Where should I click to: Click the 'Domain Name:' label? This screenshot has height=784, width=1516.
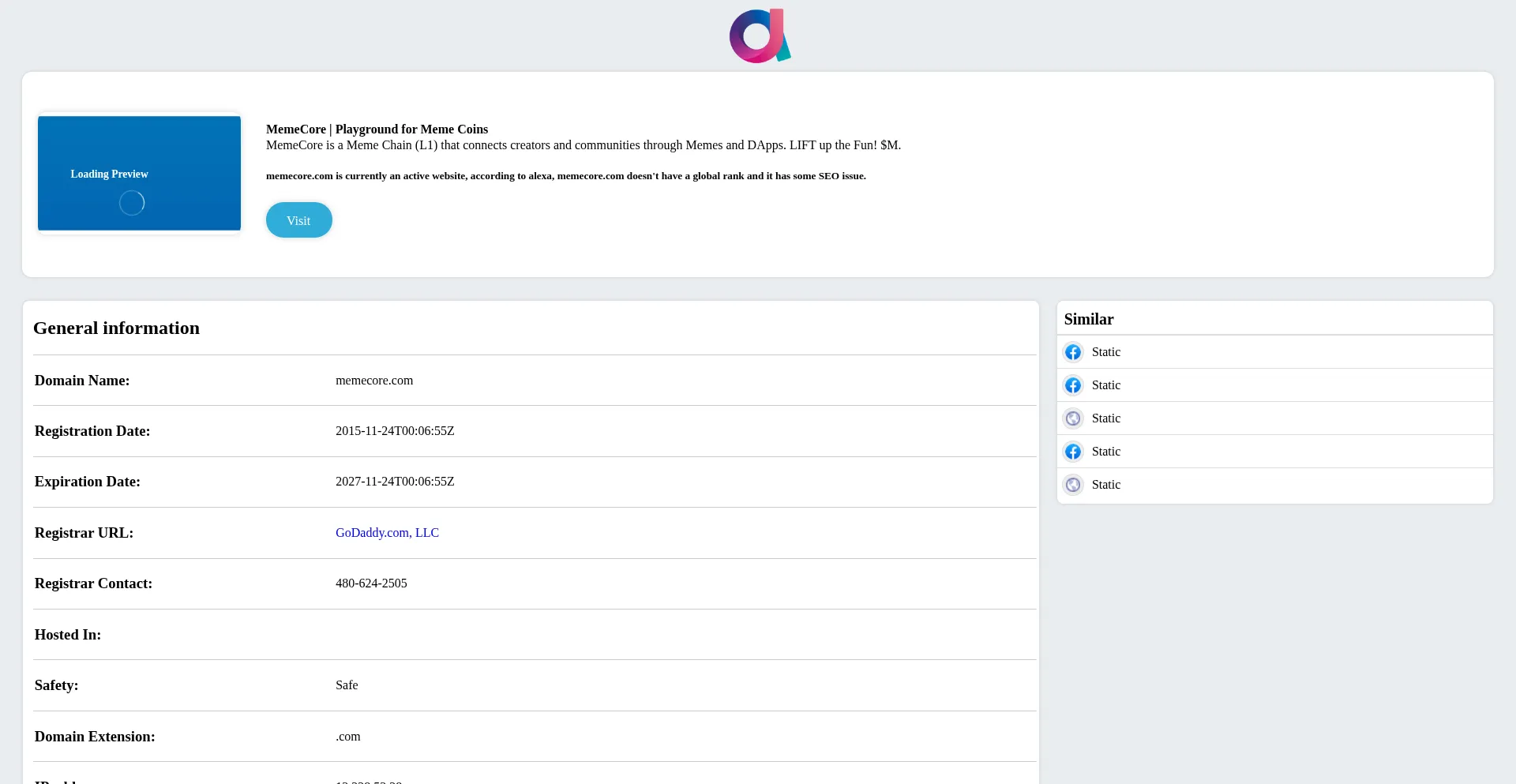pos(82,381)
